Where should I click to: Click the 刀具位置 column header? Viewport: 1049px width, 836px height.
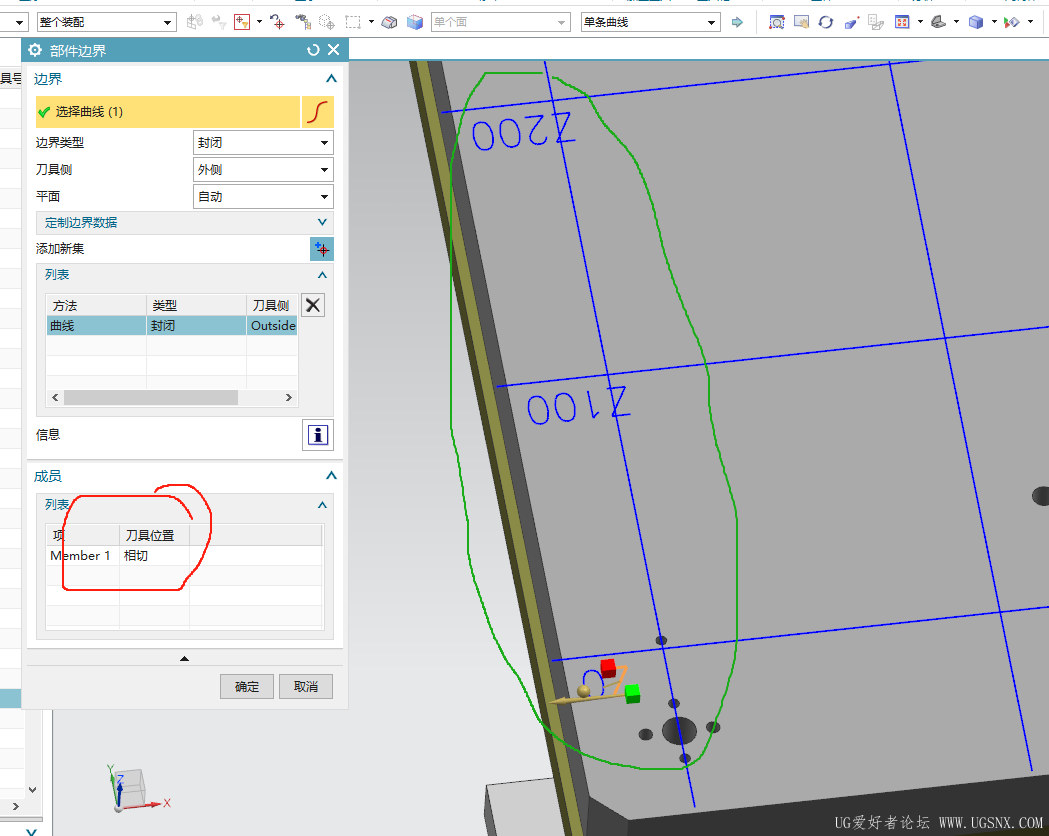tap(155, 536)
